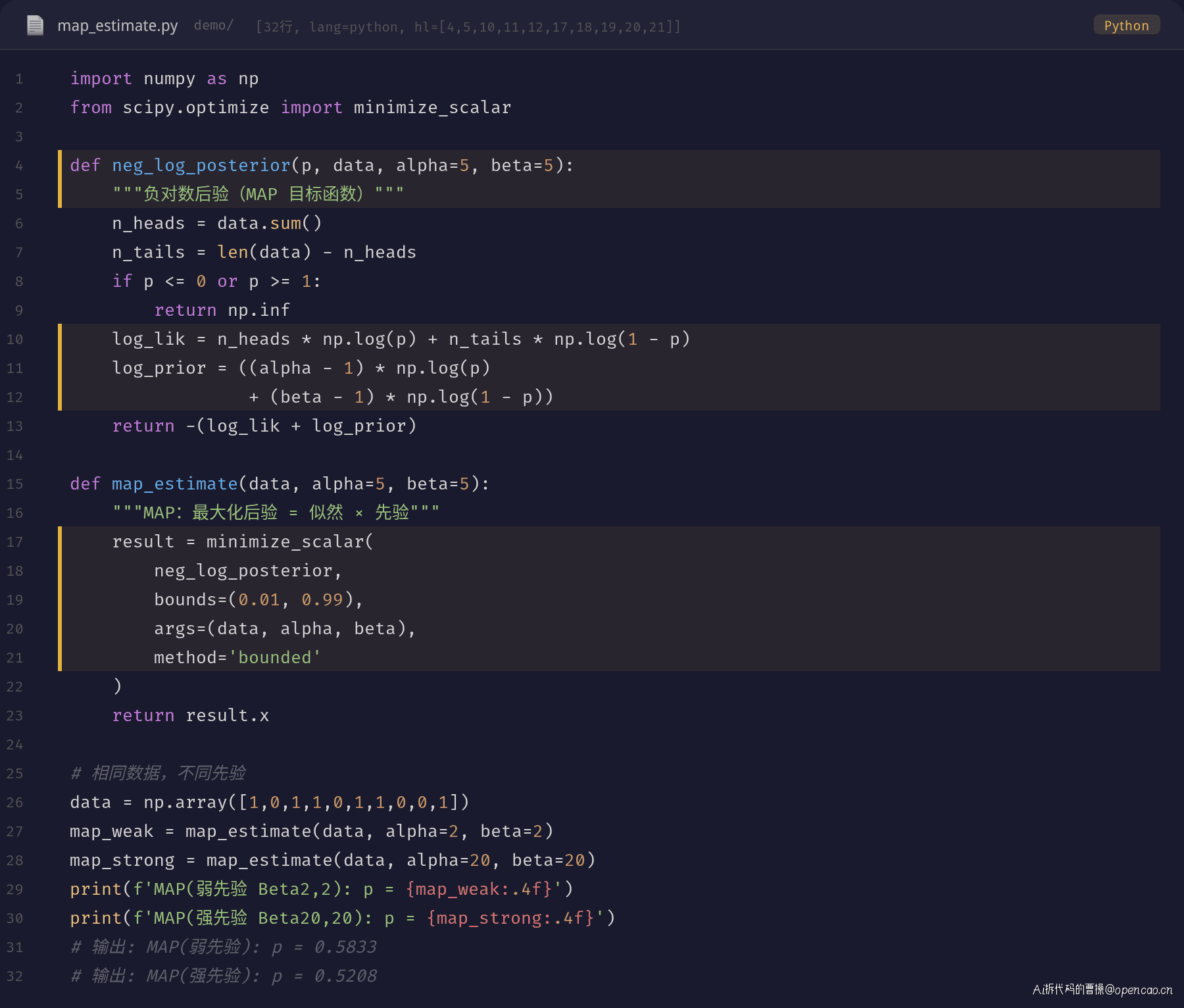Click the comment '# 相同数据, 不同先验'
1184x1008 pixels.
click(159, 773)
